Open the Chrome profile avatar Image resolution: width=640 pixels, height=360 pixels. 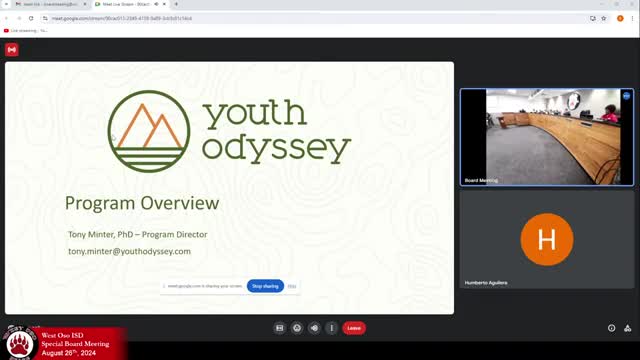(620, 18)
